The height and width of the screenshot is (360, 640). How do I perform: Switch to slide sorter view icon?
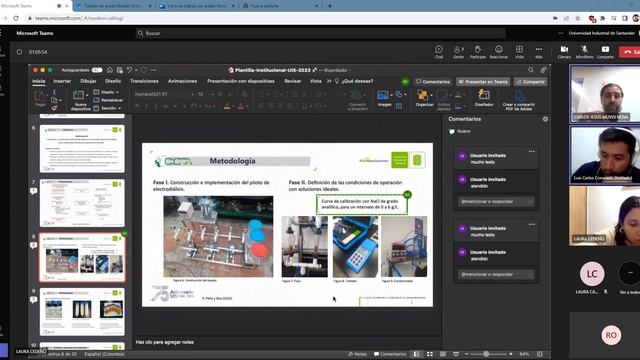(x=430, y=354)
